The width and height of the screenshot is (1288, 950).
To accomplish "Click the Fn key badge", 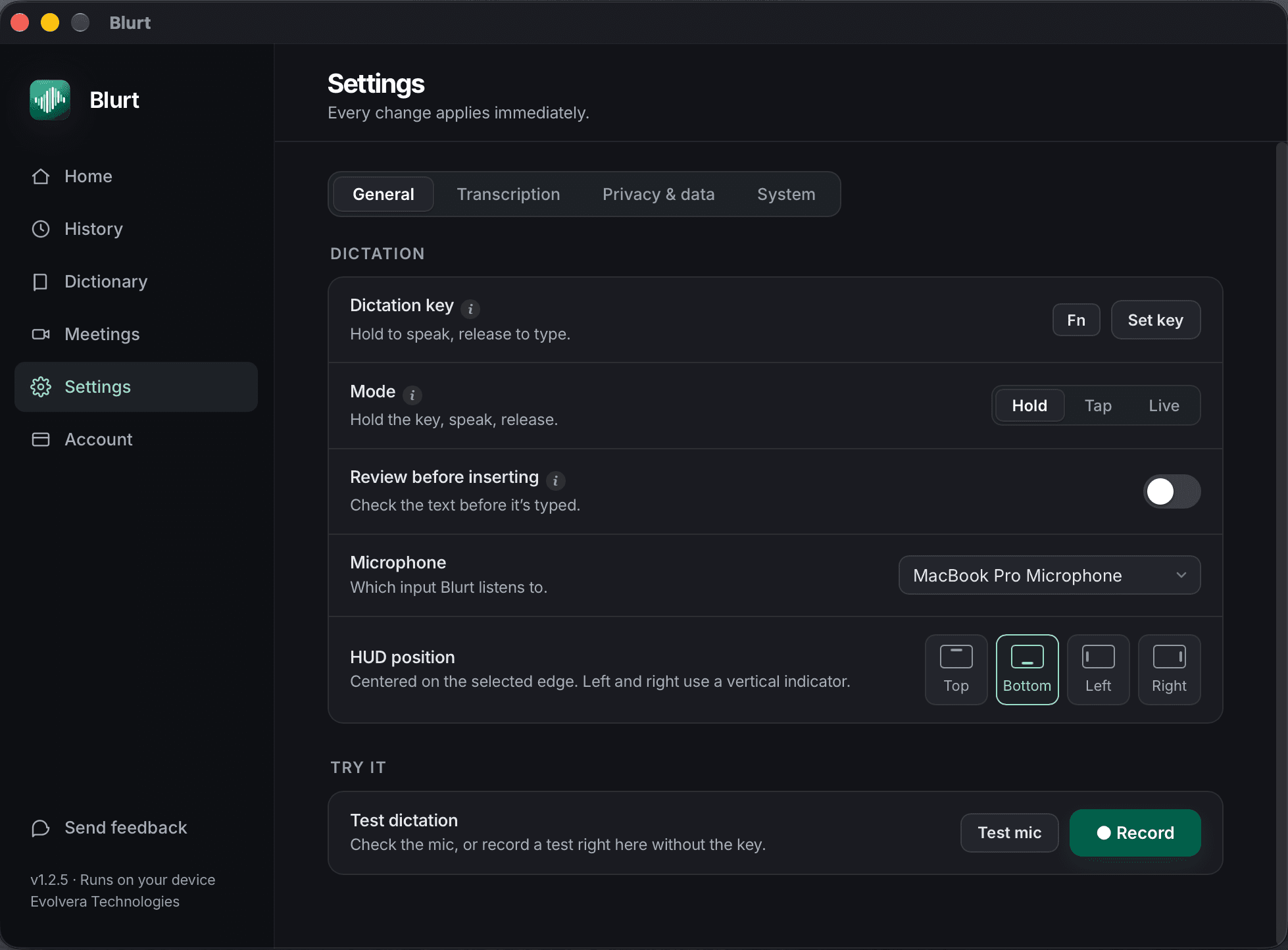I will [x=1076, y=320].
